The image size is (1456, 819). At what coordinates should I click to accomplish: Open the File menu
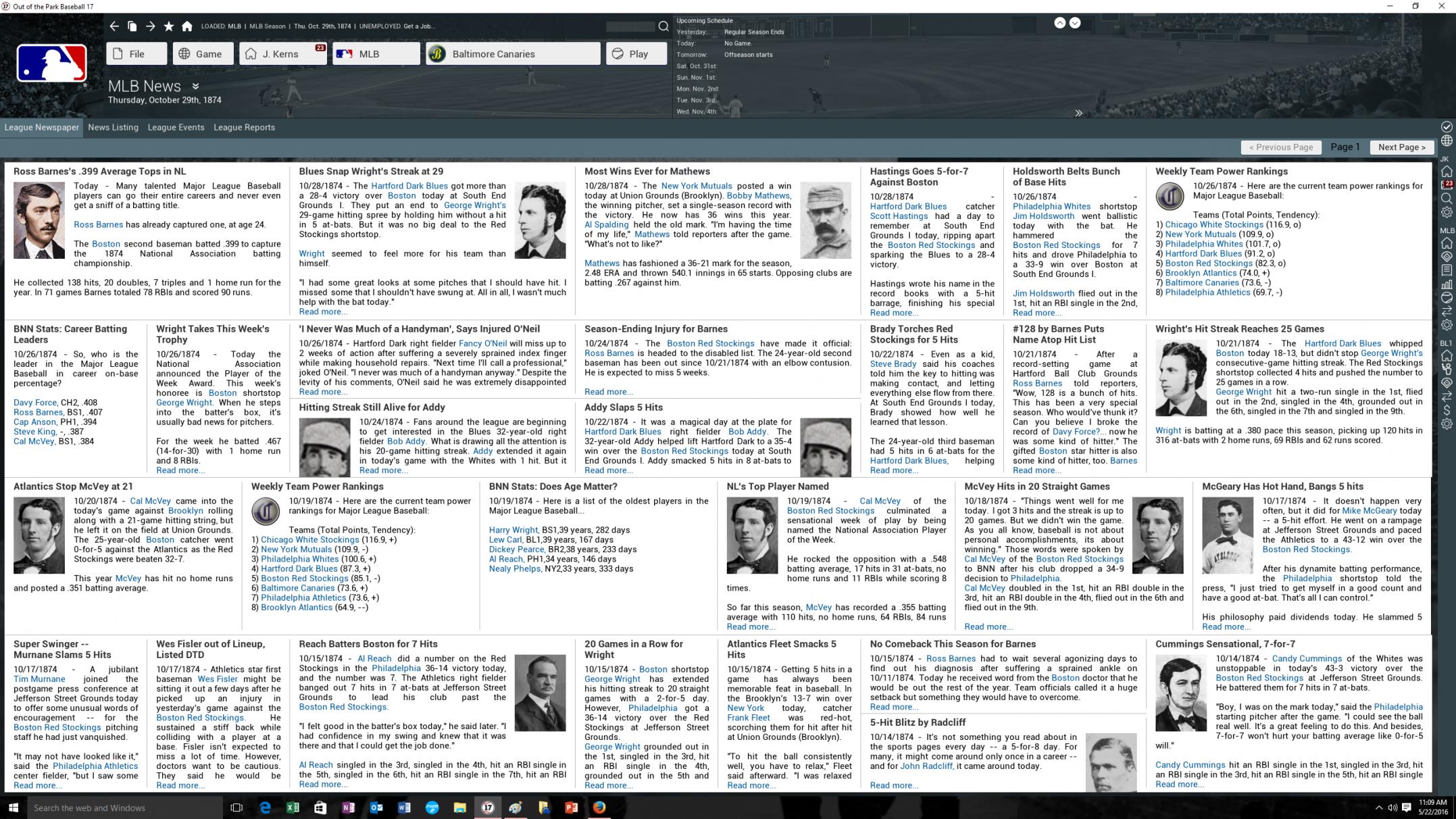coord(136,54)
